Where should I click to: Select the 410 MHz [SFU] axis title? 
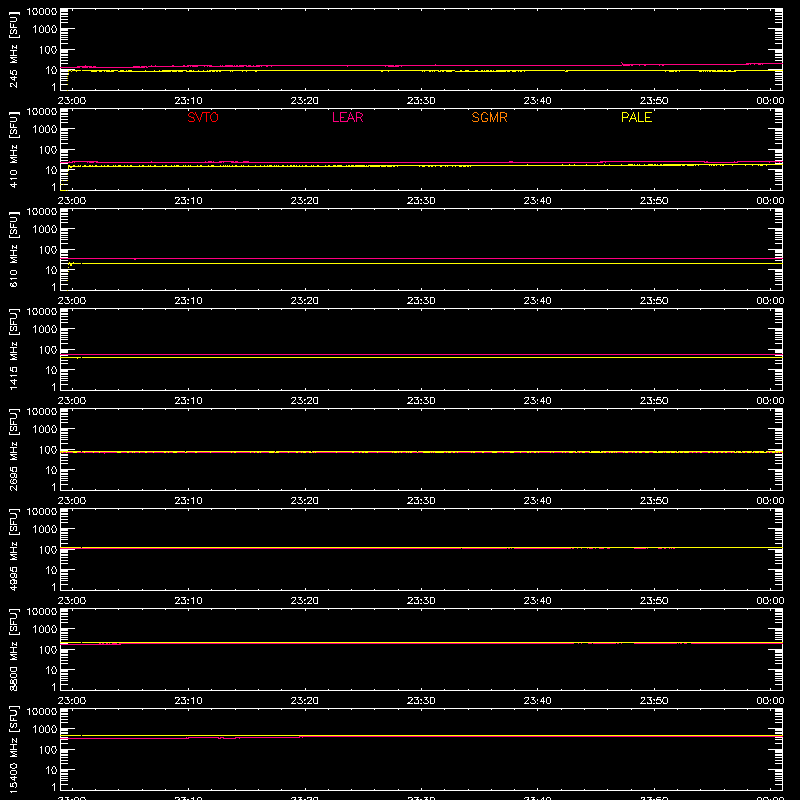tap(13, 149)
